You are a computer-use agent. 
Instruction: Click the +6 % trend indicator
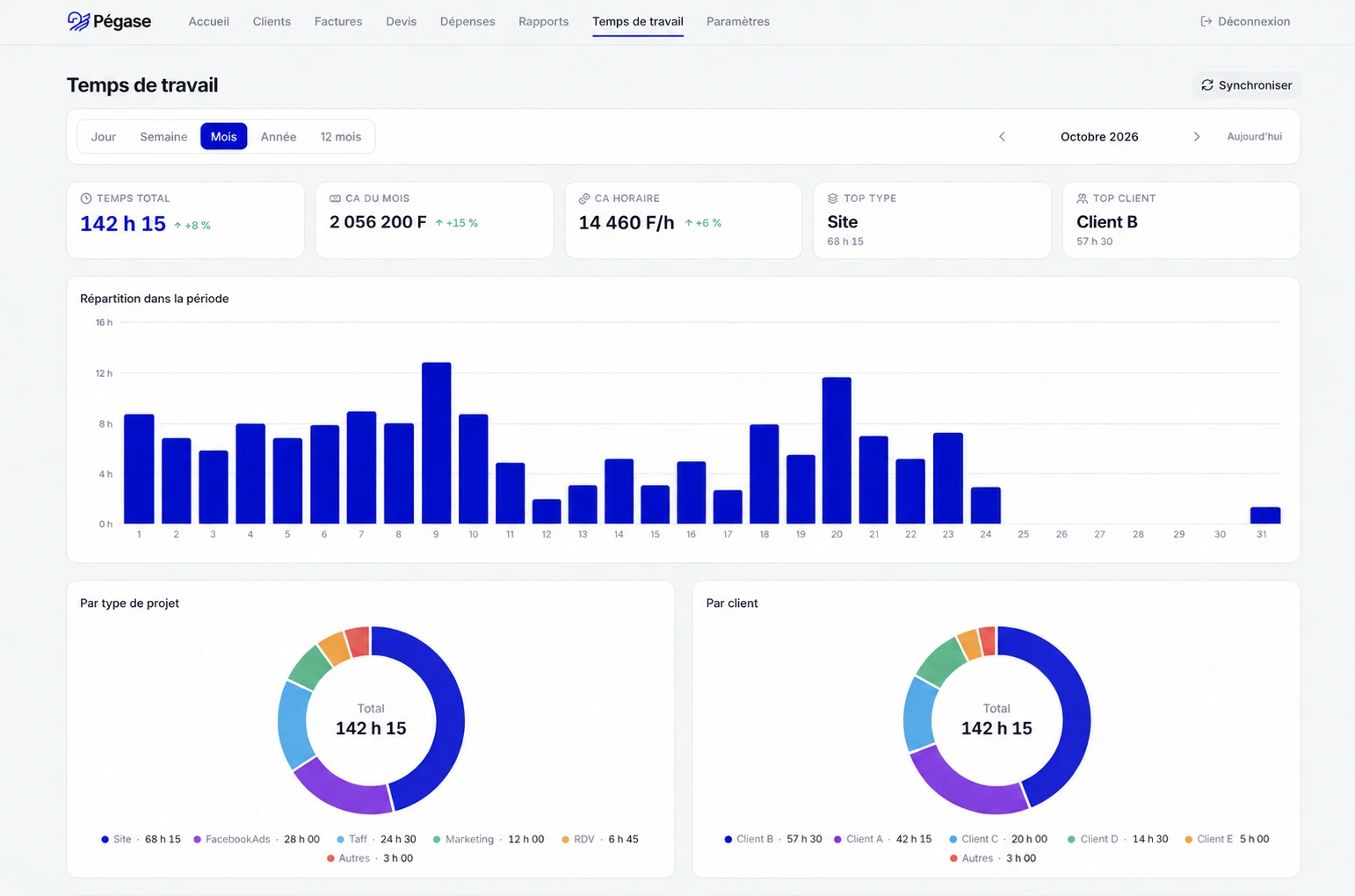pos(703,223)
